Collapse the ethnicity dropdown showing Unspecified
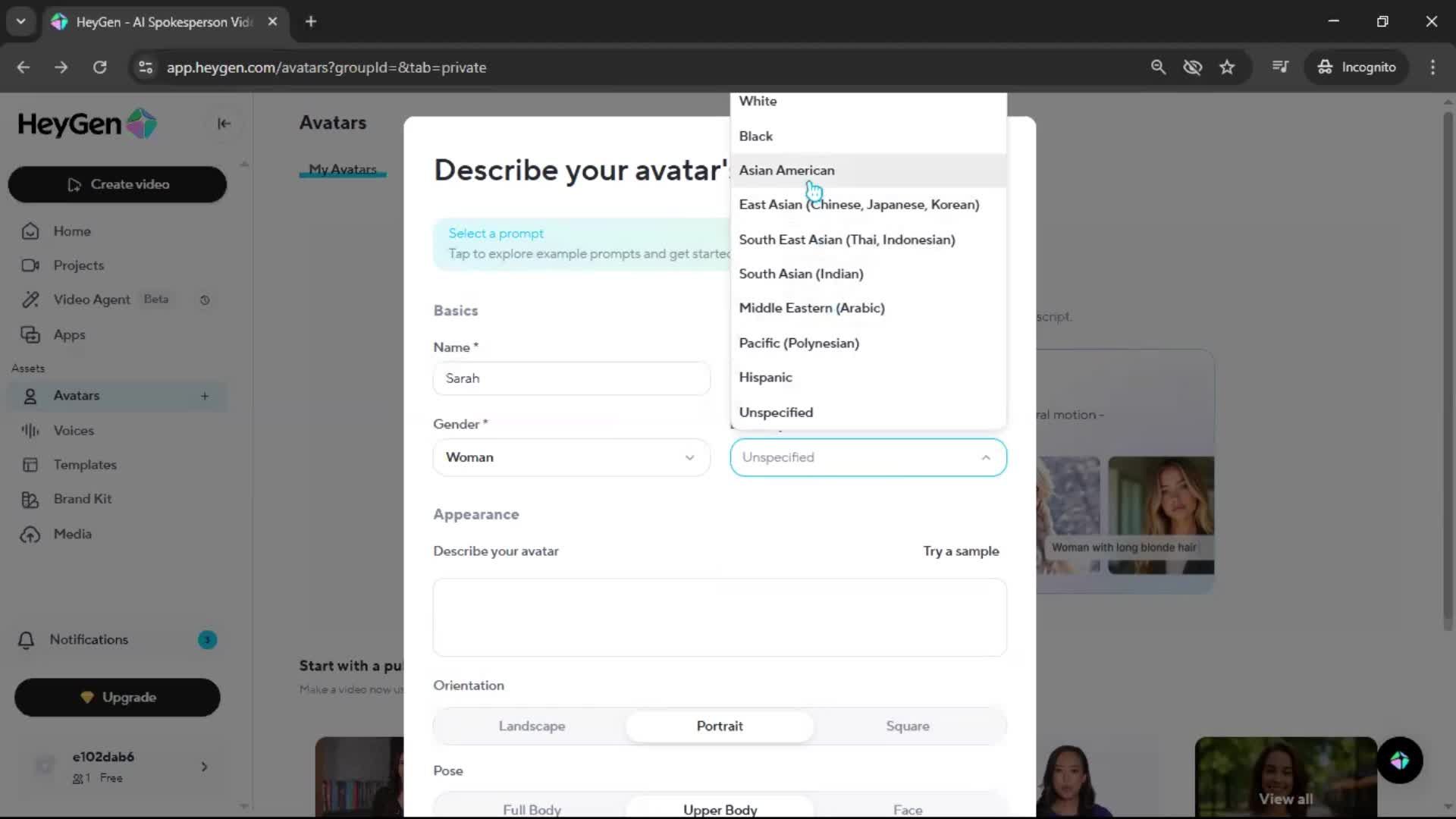 pos(868,457)
